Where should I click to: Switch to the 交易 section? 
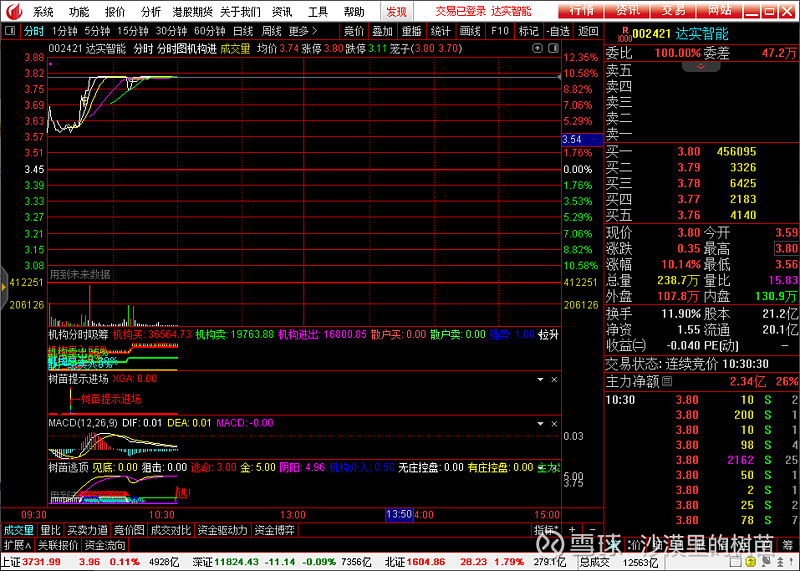[x=673, y=10]
